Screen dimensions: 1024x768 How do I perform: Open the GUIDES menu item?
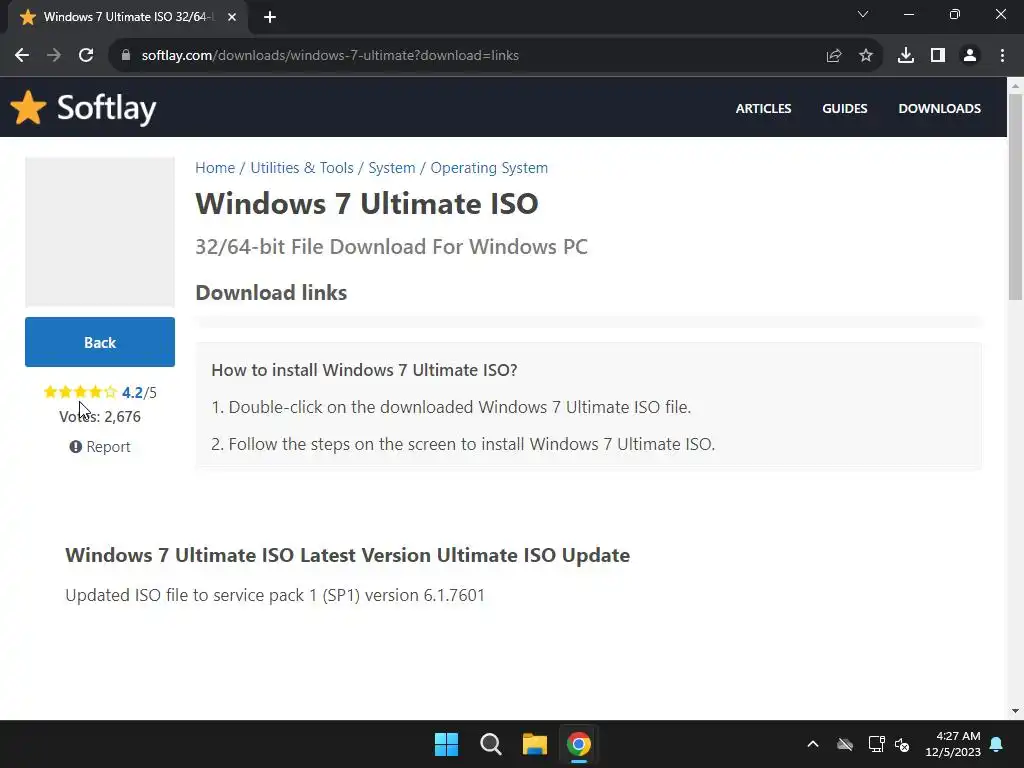(844, 108)
